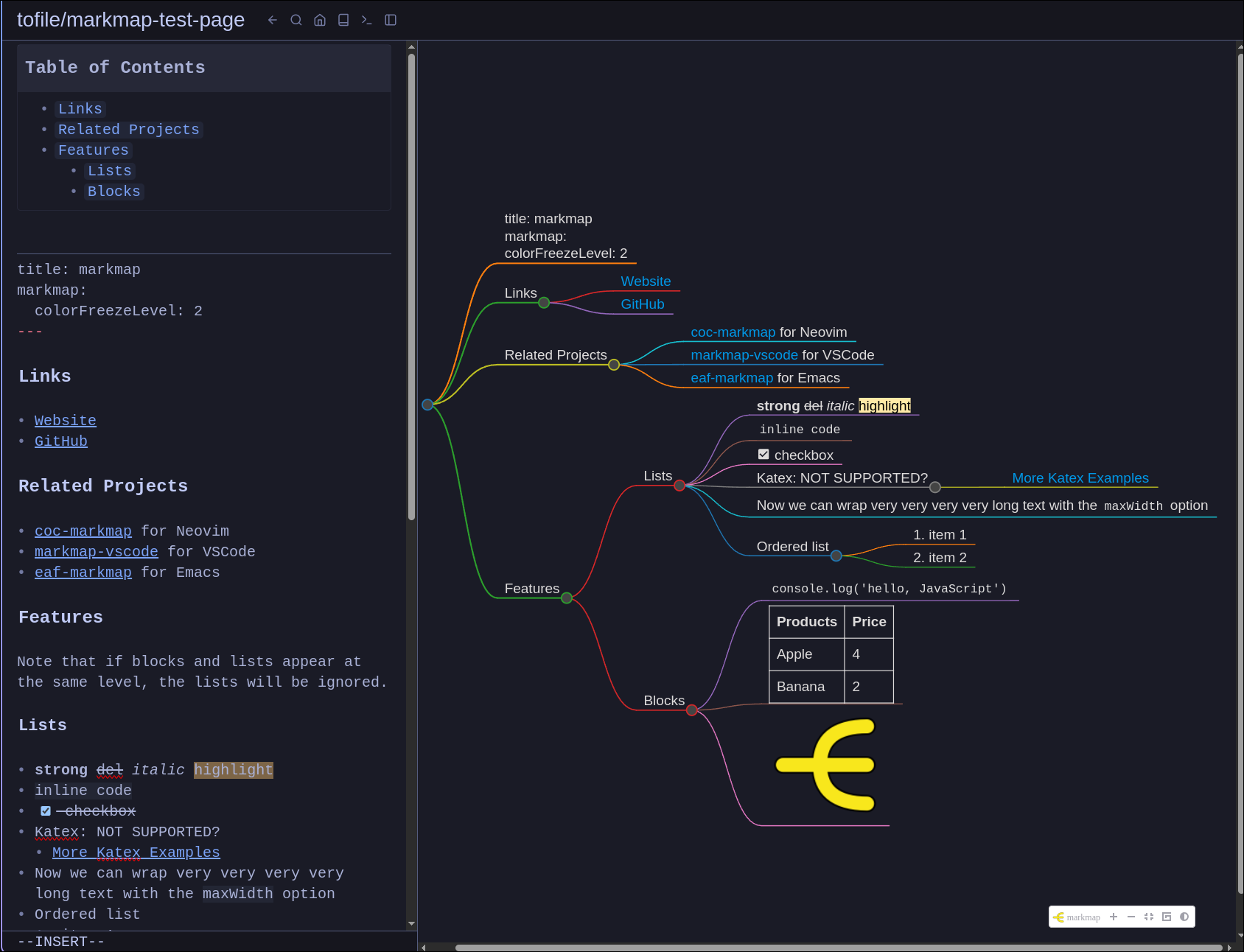Zoom out with markmap minus button
This screenshot has width=1244, height=952.
1131,917
